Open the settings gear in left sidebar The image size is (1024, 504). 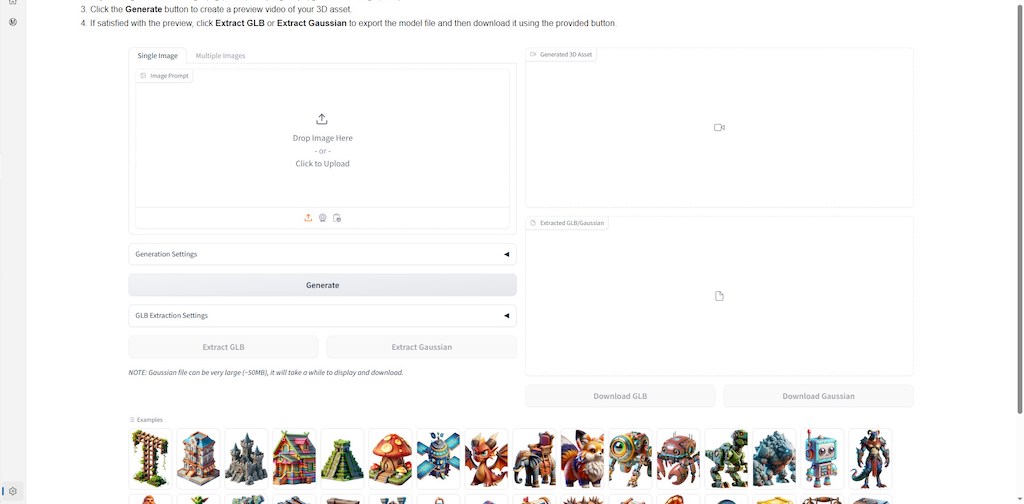pos(12,491)
